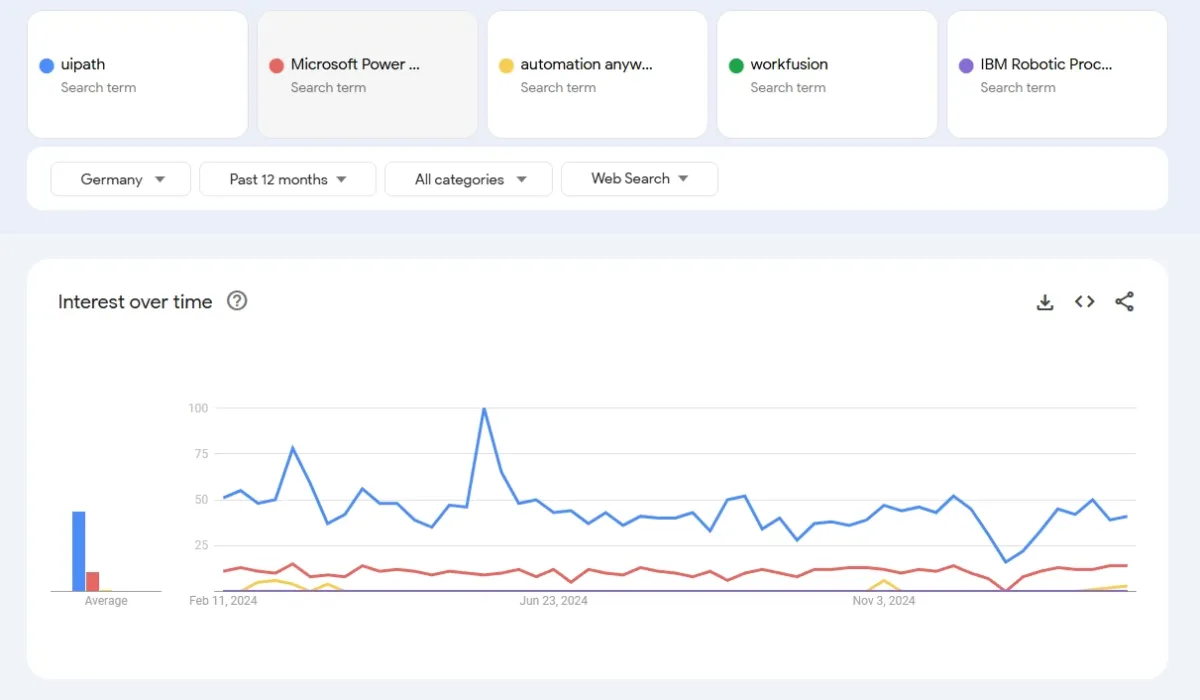This screenshot has height=700, width=1200.
Task: Click the Interest over time heading
Action: (x=135, y=302)
